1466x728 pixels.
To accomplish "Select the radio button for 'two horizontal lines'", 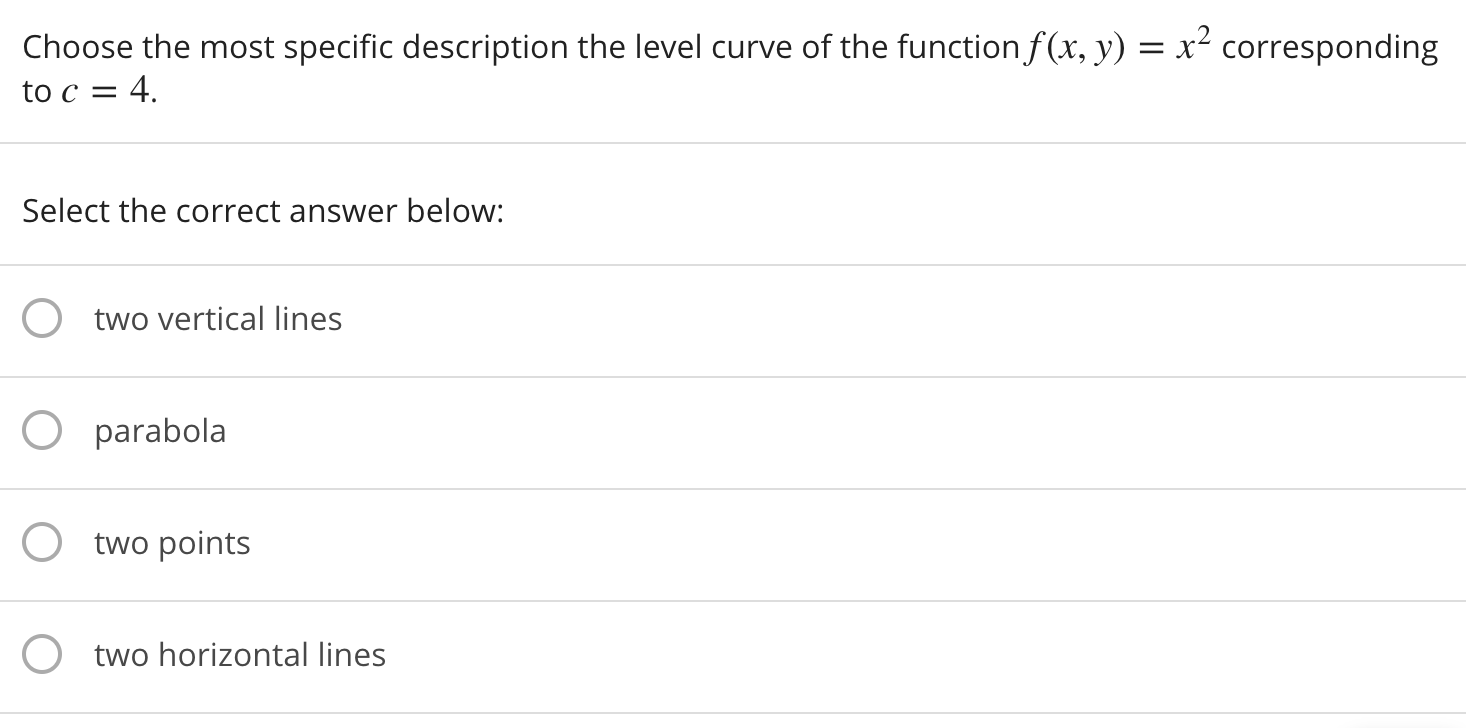I will point(41,654).
